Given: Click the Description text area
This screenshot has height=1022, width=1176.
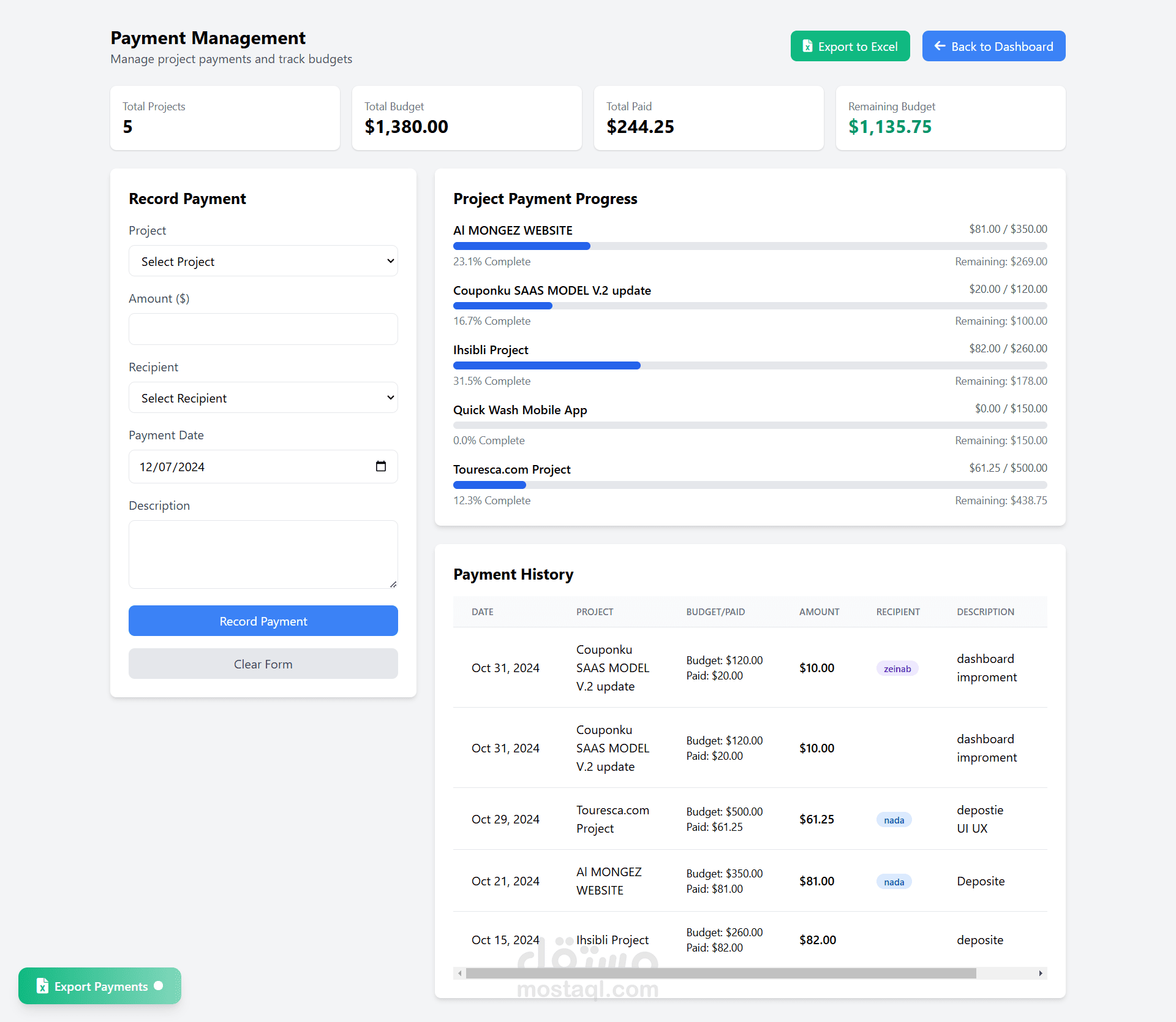Looking at the screenshot, I should 263,554.
